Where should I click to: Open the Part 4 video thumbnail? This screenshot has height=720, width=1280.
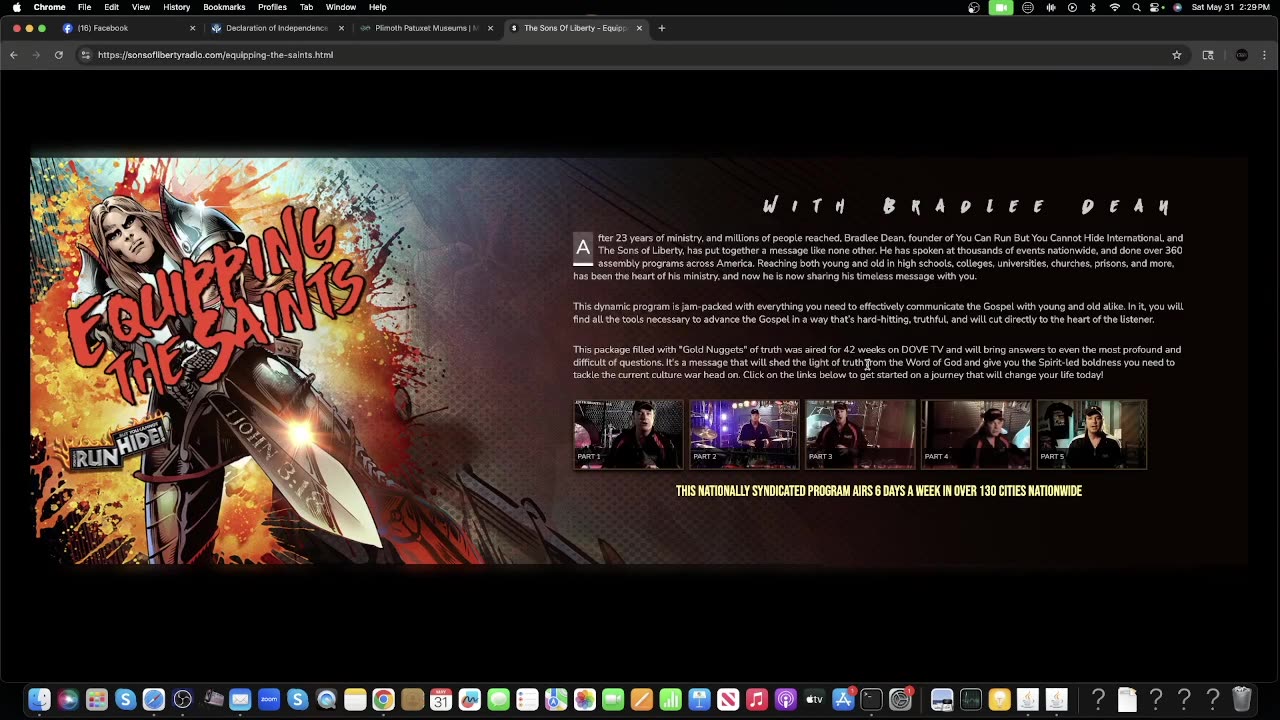click(x=976, y=434)
